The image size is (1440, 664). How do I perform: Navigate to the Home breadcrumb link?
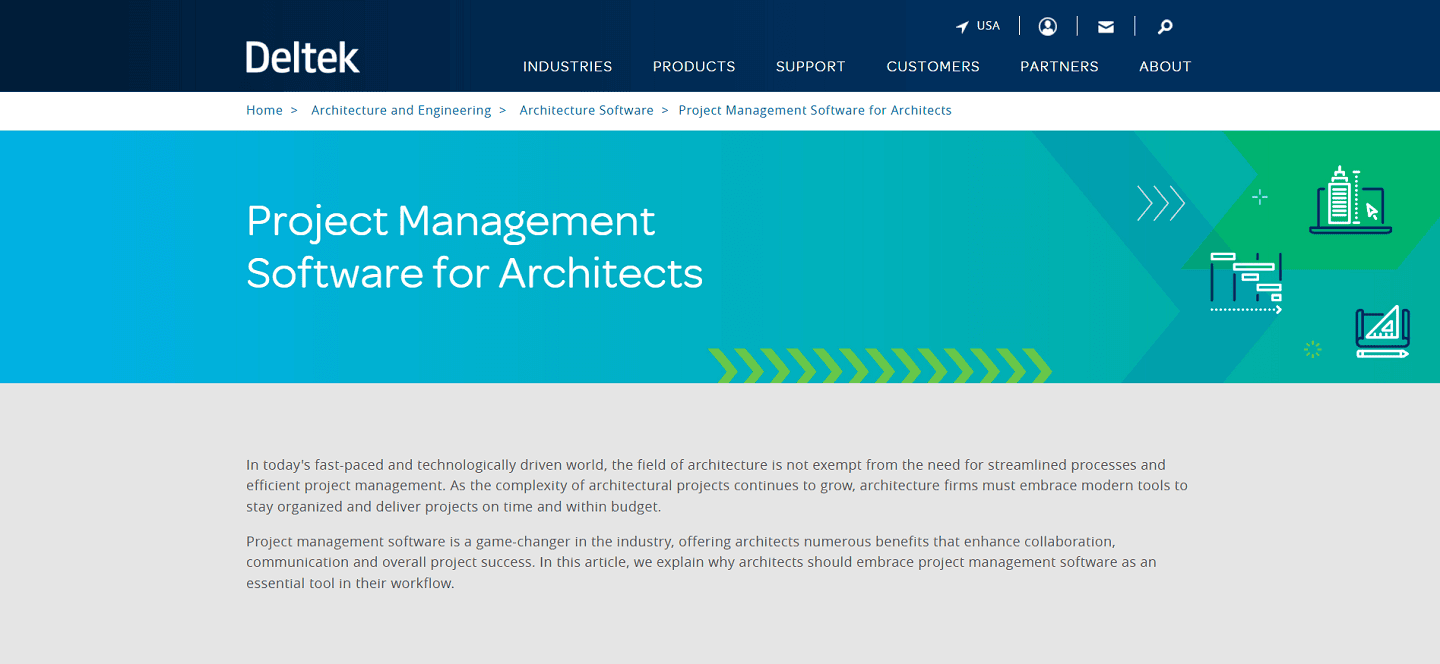tap(264, 110)
